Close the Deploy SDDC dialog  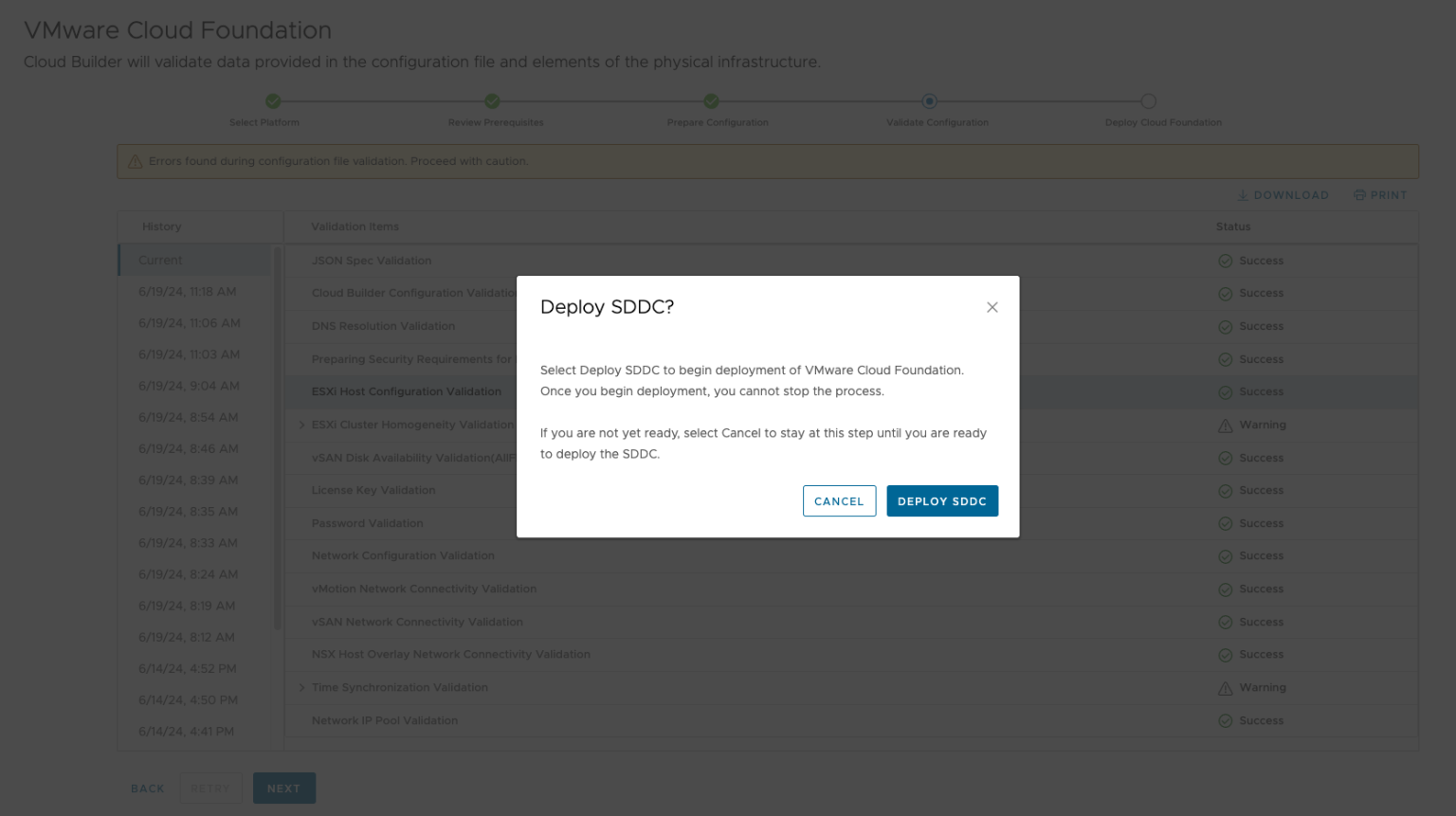point(992,307)
